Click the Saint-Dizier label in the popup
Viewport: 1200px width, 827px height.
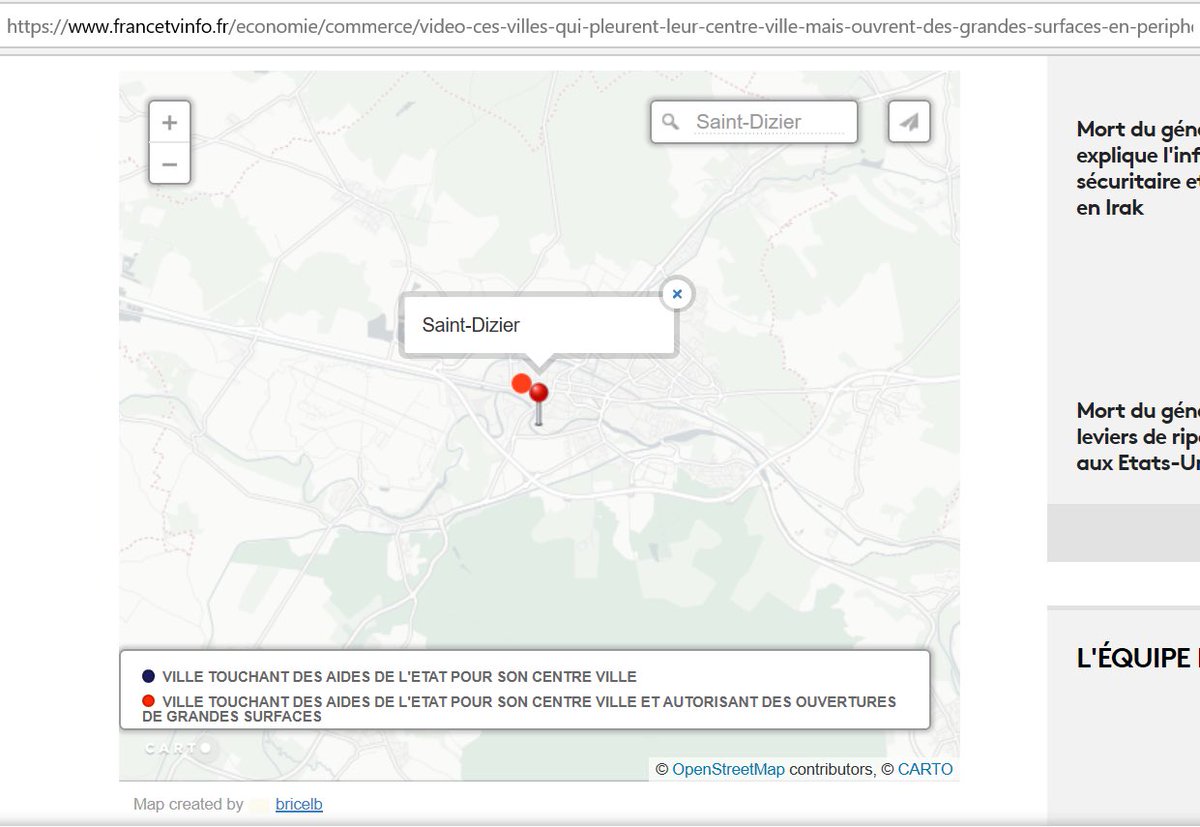[471, 325]
